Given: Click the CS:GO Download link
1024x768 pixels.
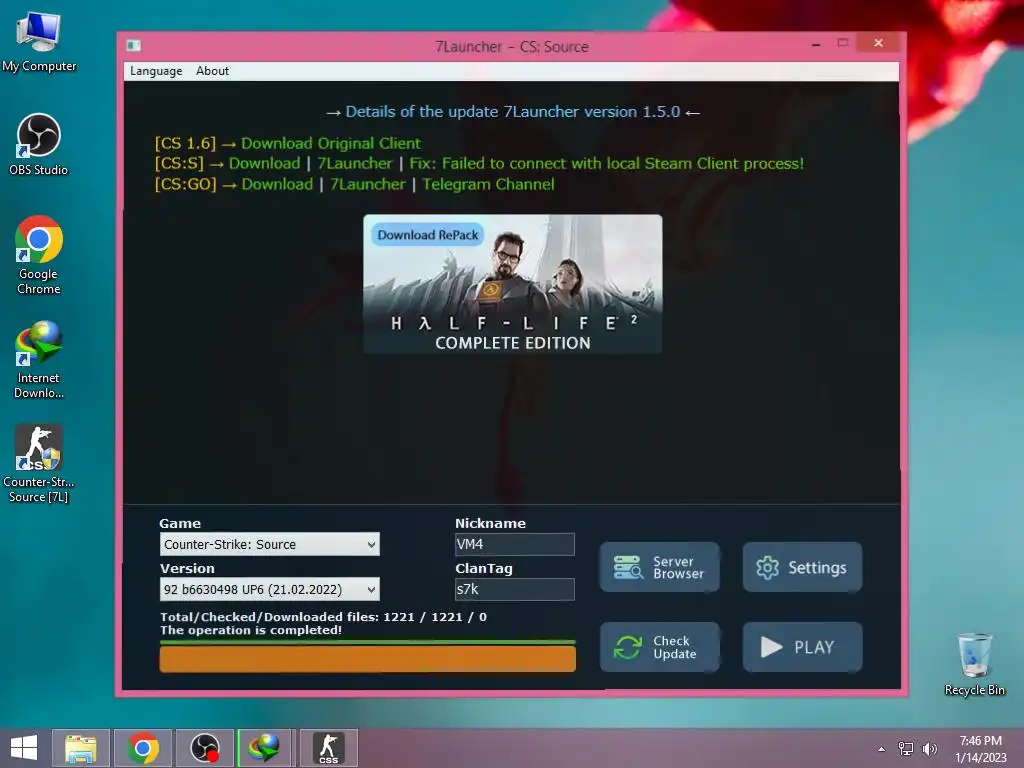Looking at the screenshot, I should [277, 184].
